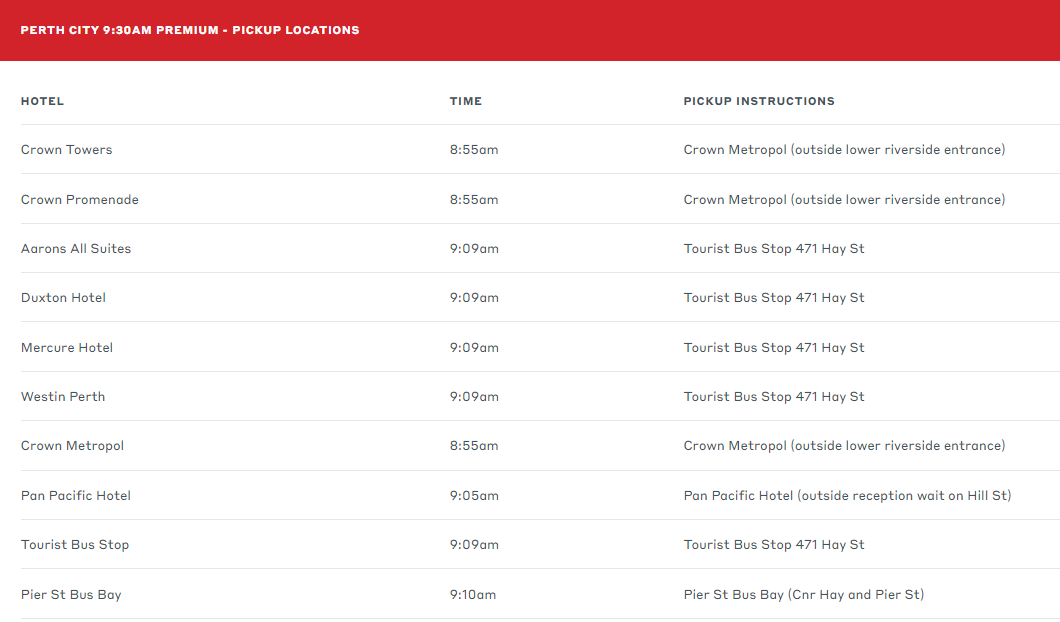Click the 8:55am time for Crown Promenade
The width and height of the screenshot is (1060, 622).
click(474, 199)
